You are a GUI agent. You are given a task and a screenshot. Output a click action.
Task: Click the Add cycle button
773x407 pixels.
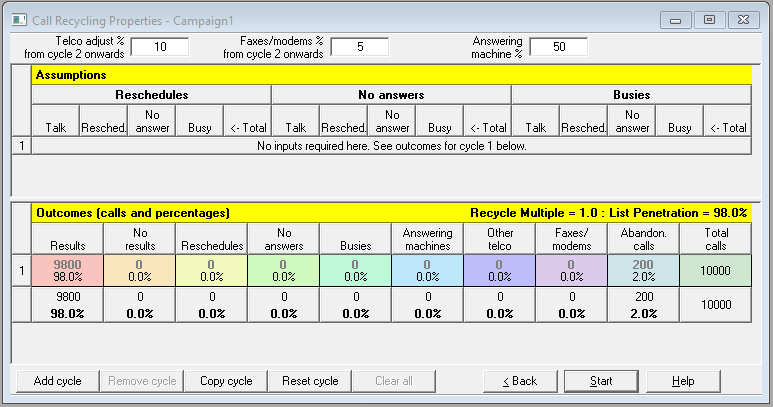55,381
